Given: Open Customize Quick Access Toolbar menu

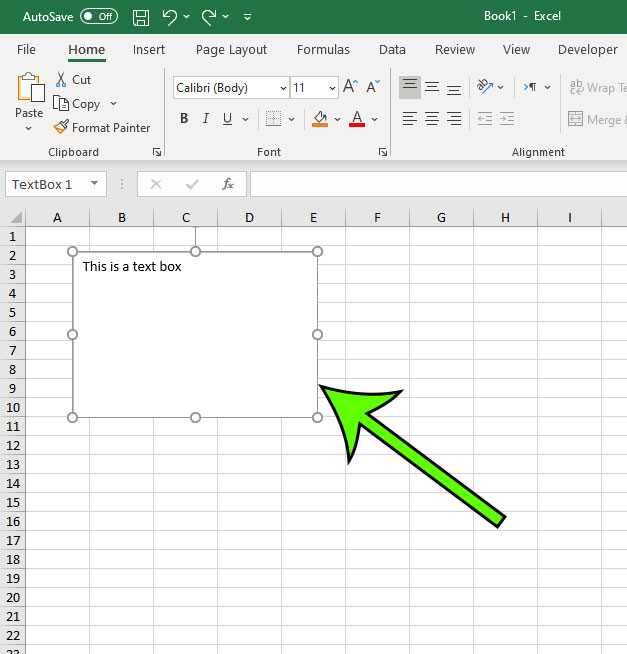Looking at the screenshot, I should (247, 17).
